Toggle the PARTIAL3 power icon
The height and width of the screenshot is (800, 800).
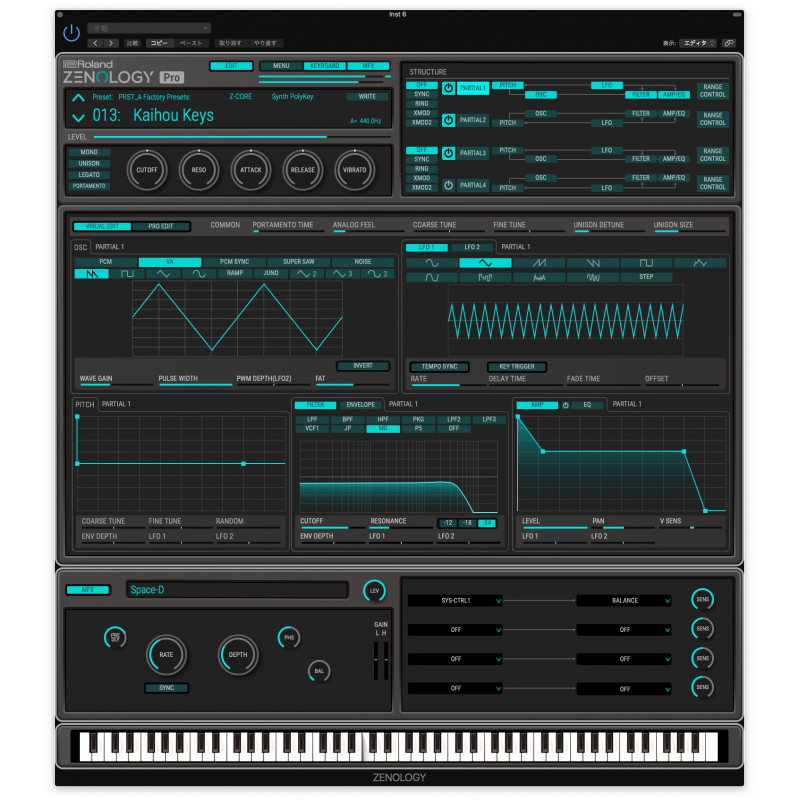click(448, 153)
